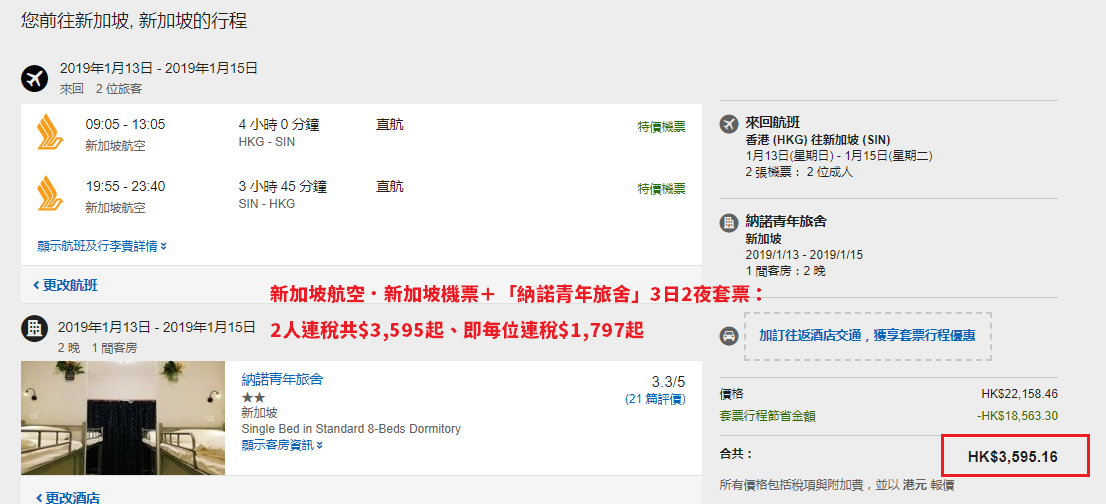Image resolution: width=1106 pixels, height=504 pixels.
Task: Click the 19:55 - 23:40 flight time
Action: click(x=126, y=187)
